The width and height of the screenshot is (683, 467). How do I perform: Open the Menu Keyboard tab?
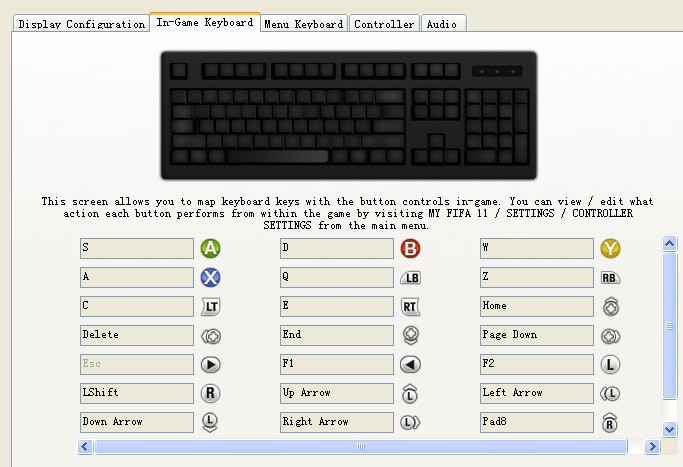304,24
